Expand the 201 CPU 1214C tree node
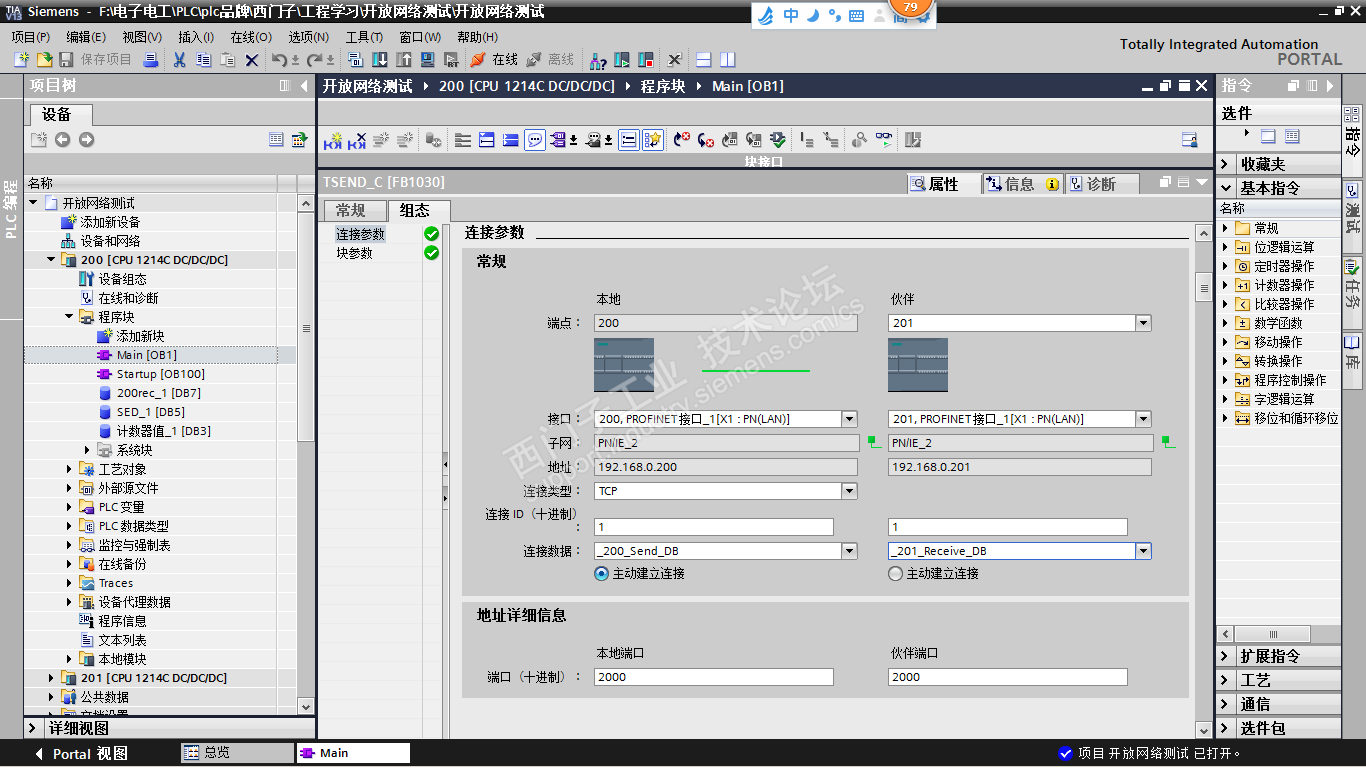 [x=51, y=678]
